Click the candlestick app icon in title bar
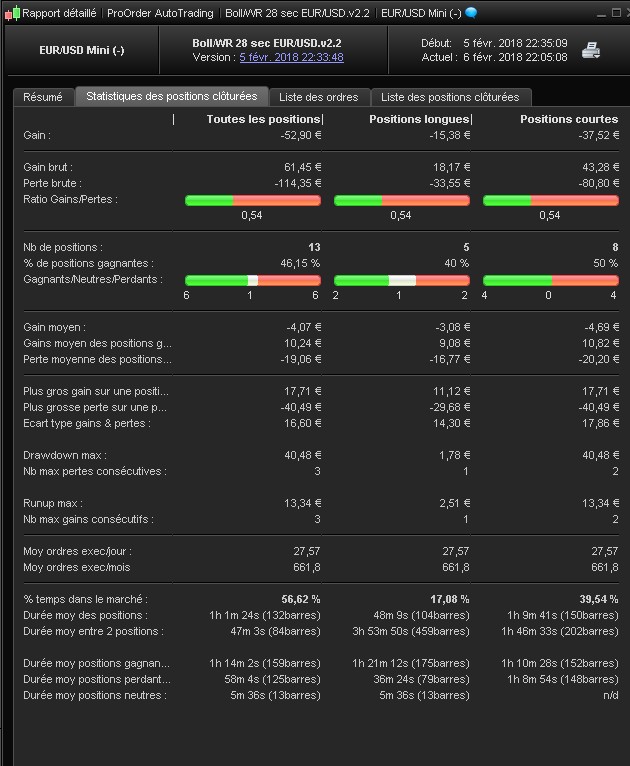The height and width of the screenshot is (766, 630). (x=10, y=13)
